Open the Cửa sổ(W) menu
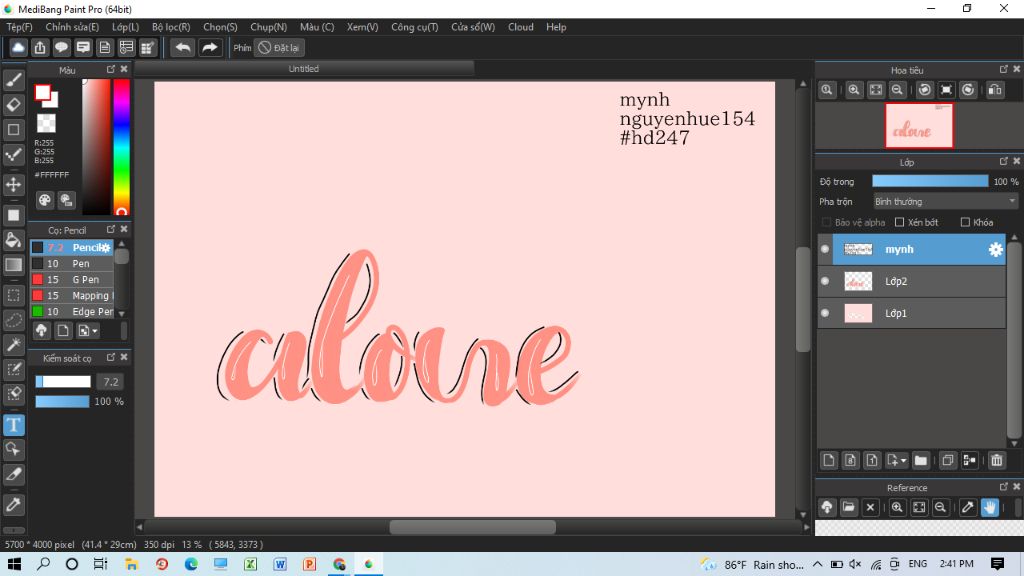 tap(473, 27)
